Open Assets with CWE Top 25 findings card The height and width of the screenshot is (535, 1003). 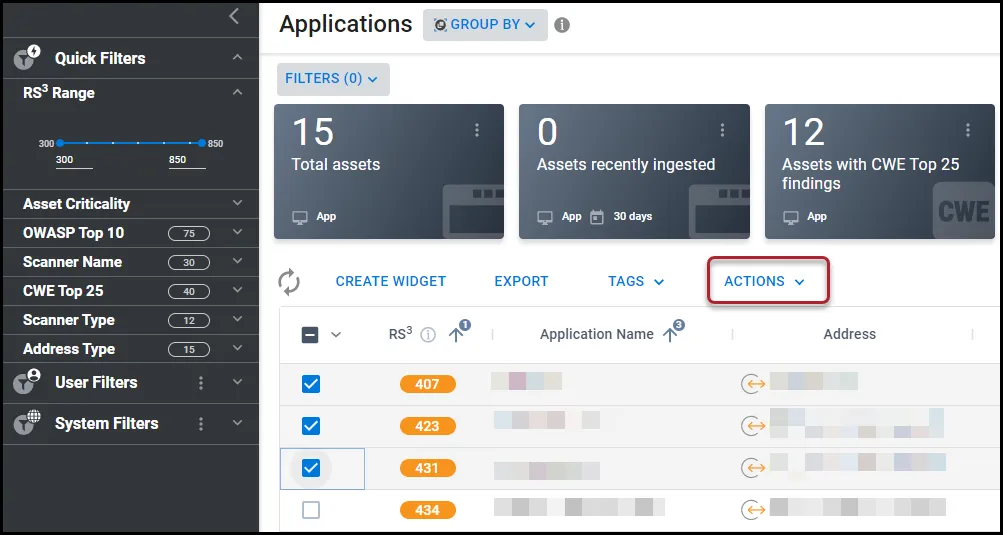point(880,172)
